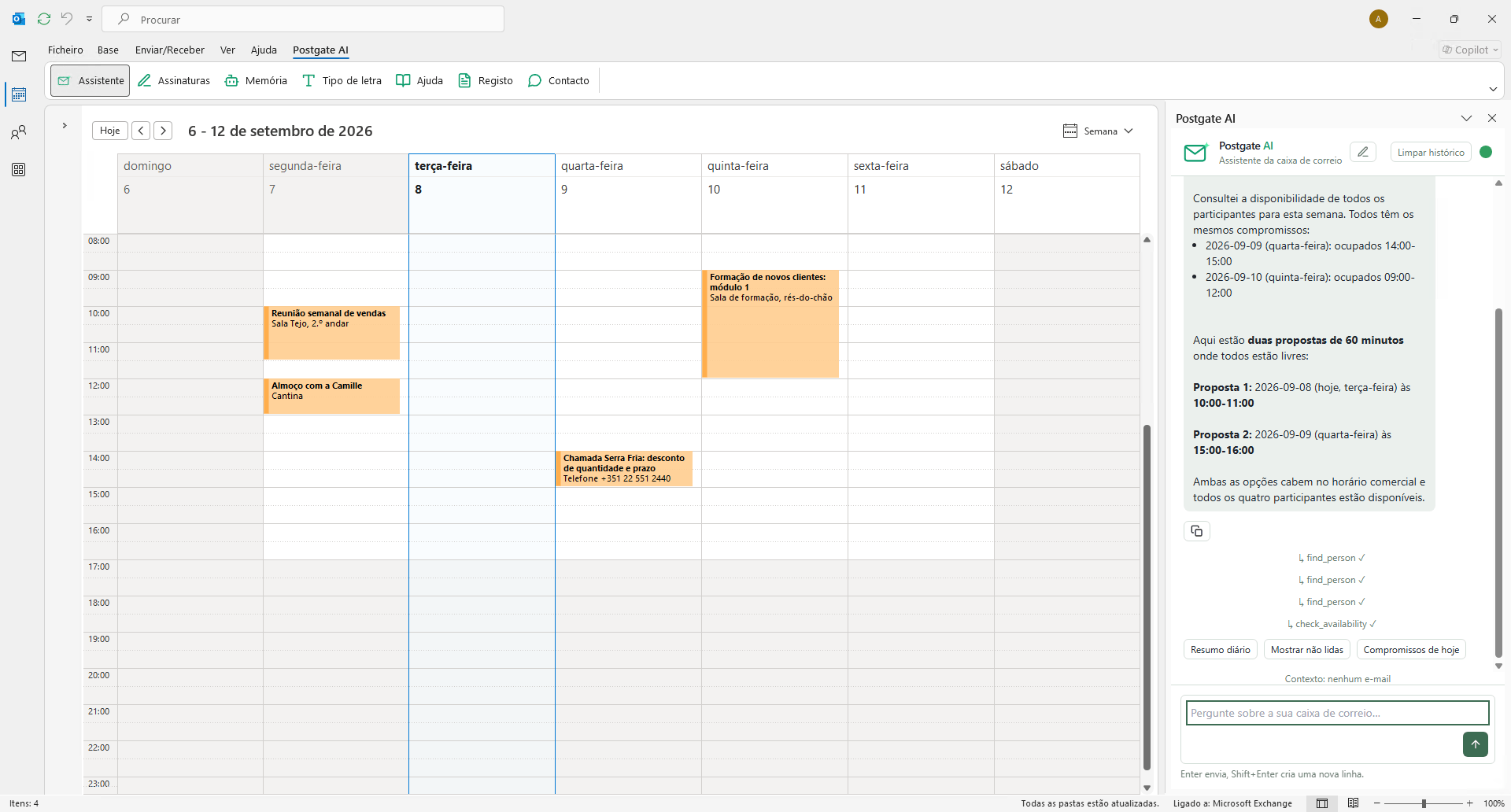Click the Send/Receive sync icon in title bar
The image size is (1511, 812).
tap(44, 19)
